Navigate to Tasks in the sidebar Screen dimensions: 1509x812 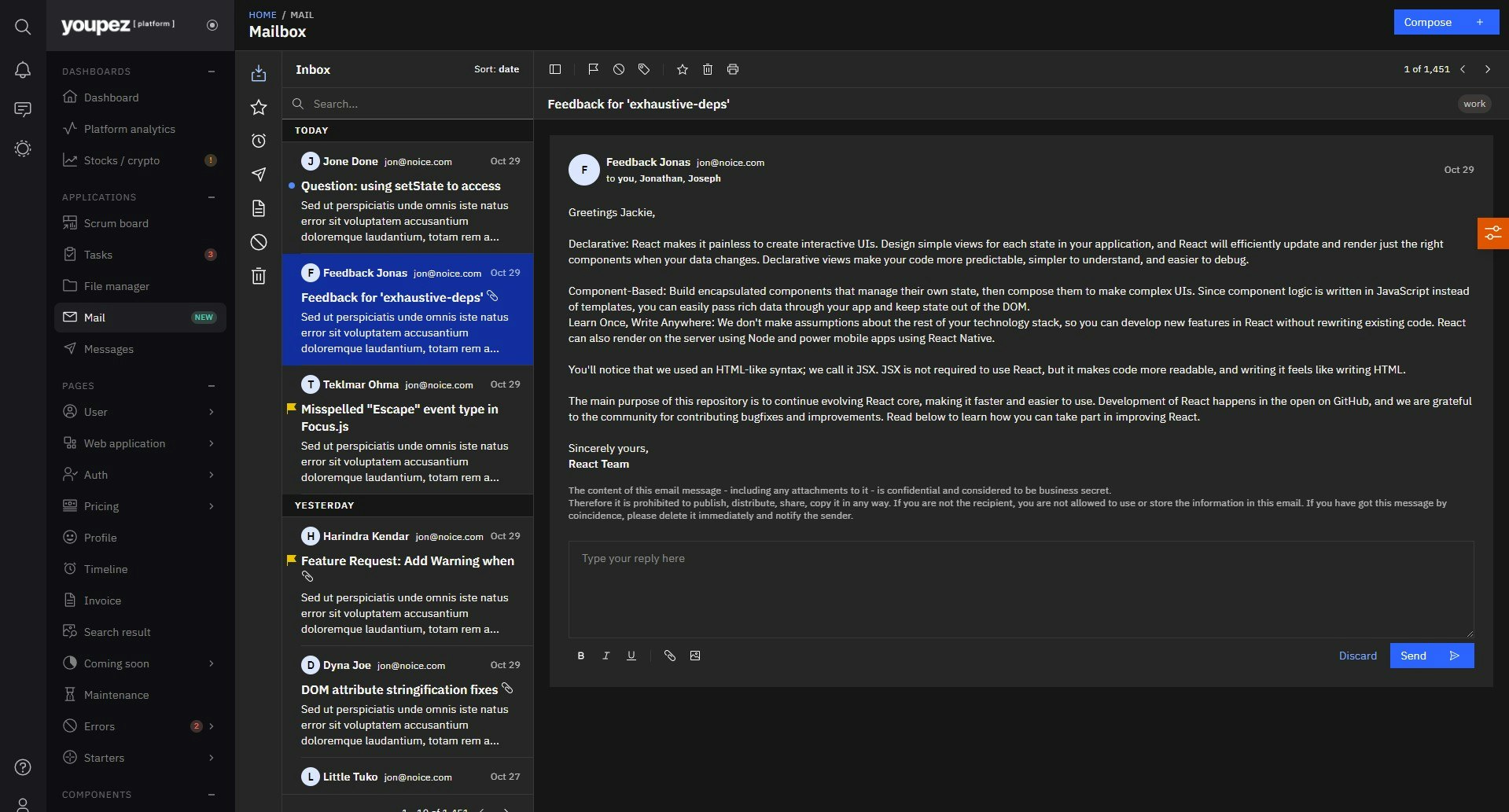tap(98, 255)
